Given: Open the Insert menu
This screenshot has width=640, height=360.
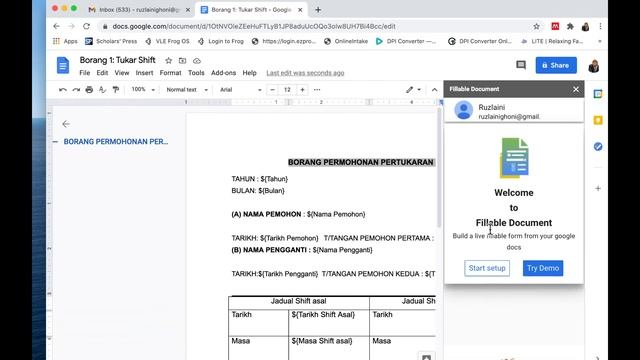Looking at the screenshot, I should (x=144, y=73).
